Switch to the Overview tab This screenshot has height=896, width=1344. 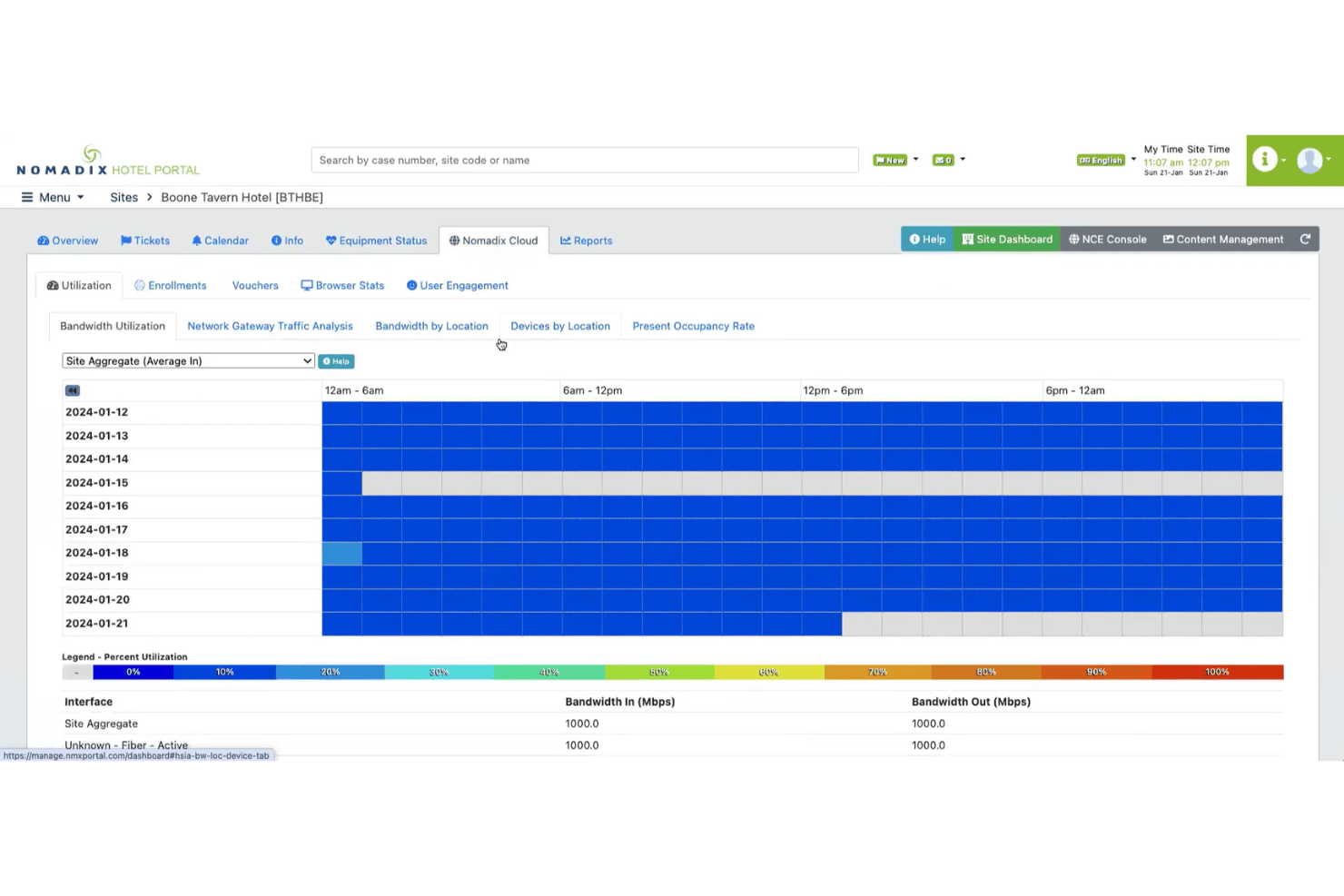[x=67, y=241]
